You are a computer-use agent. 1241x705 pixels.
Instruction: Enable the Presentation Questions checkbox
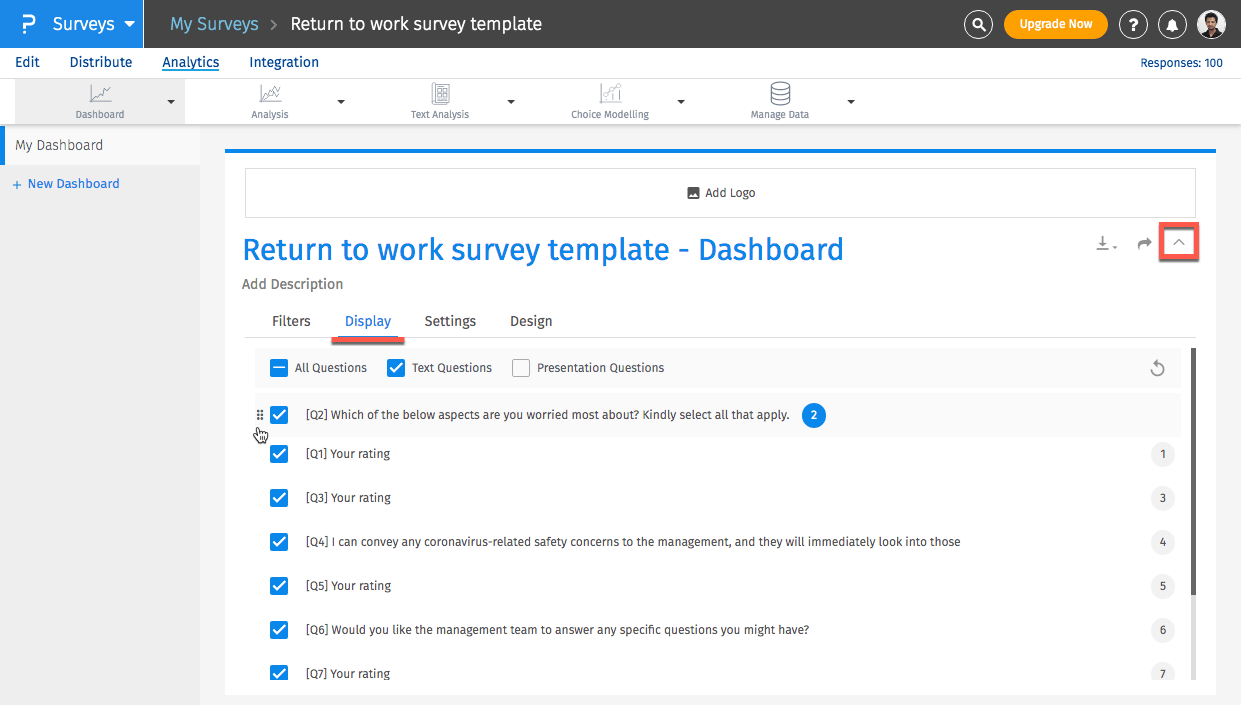point(520,368)
